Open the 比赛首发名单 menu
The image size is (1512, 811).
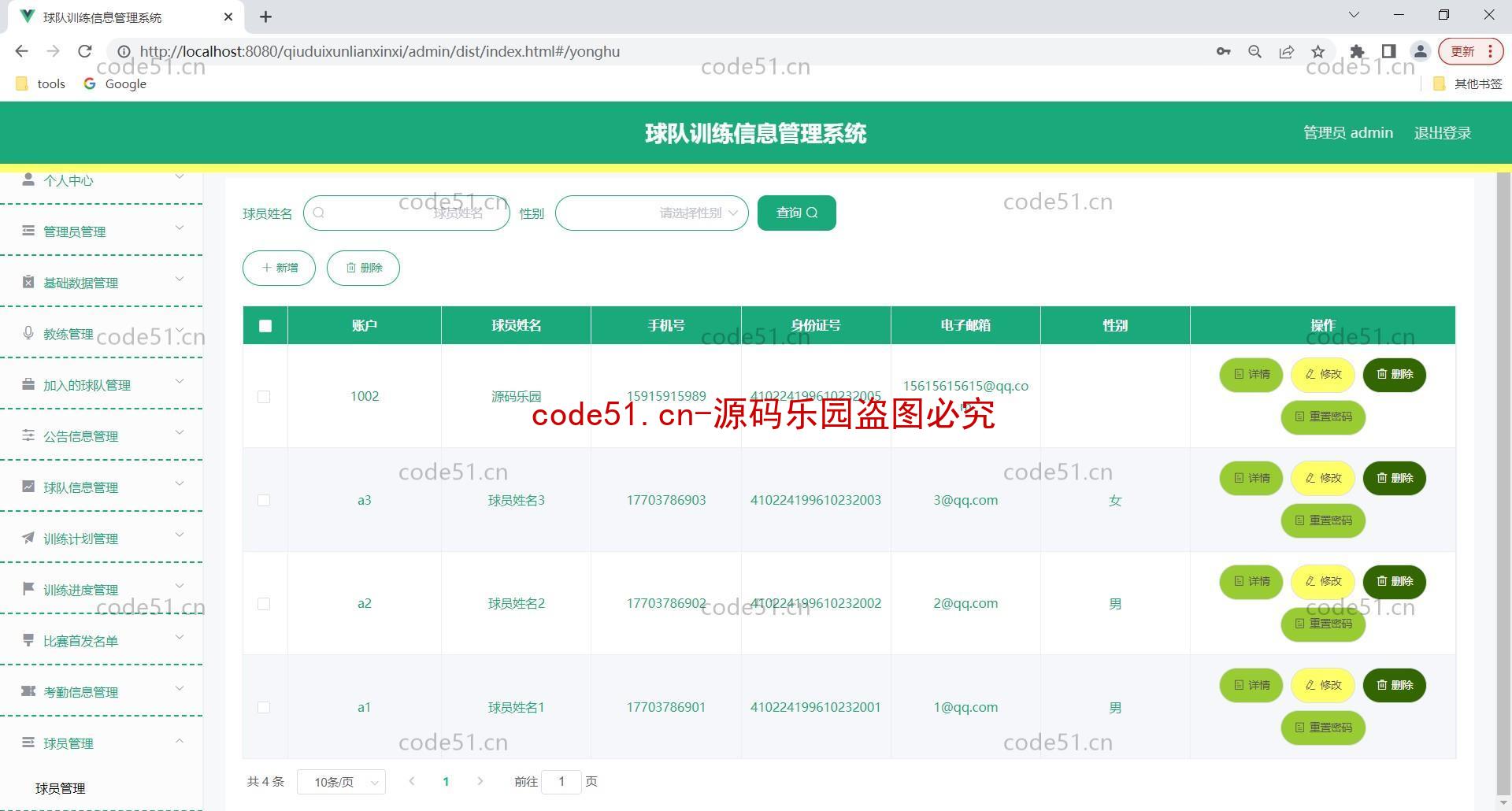pos(101,640)
